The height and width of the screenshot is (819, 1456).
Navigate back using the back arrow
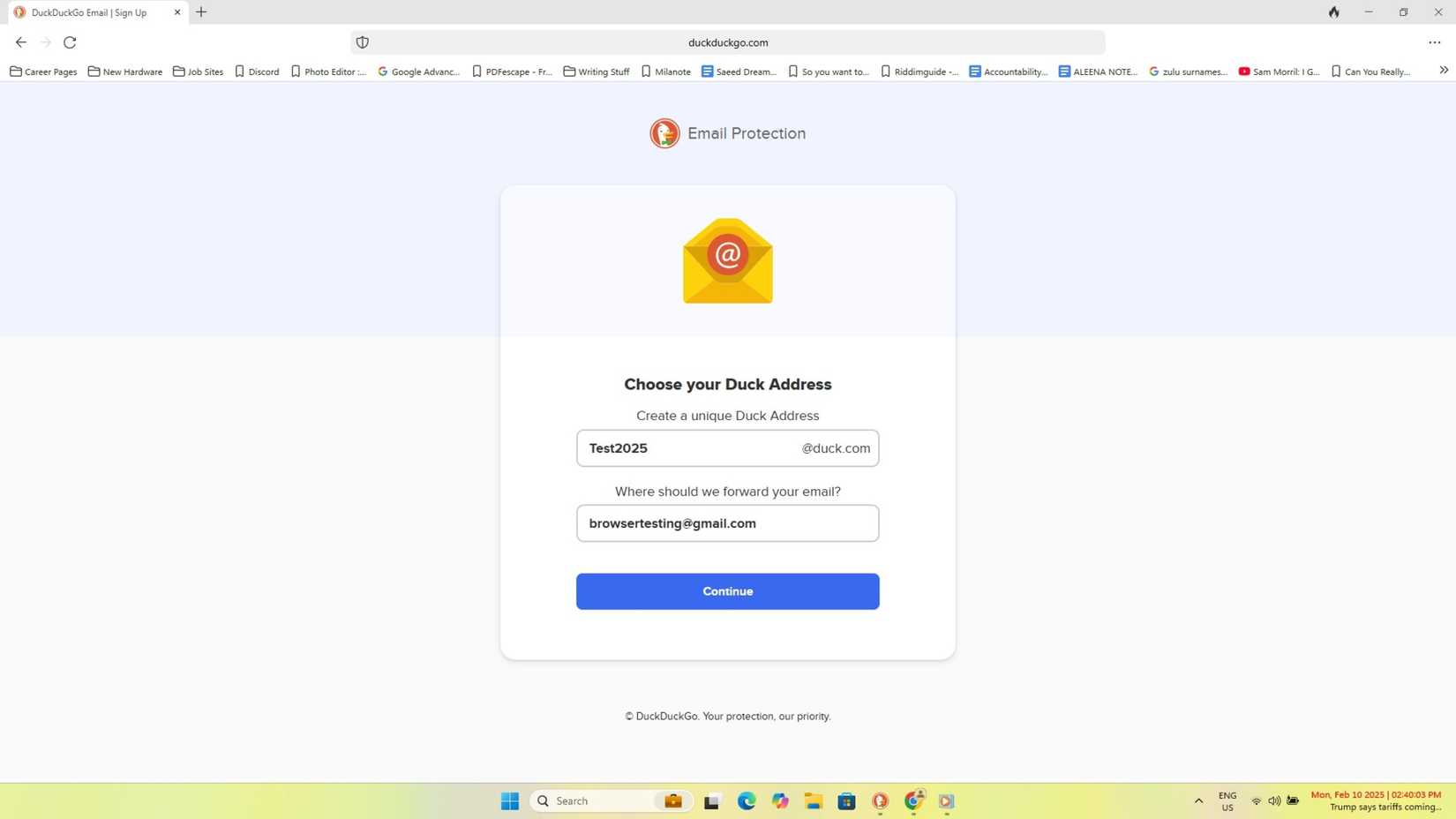tap(20, 41)
